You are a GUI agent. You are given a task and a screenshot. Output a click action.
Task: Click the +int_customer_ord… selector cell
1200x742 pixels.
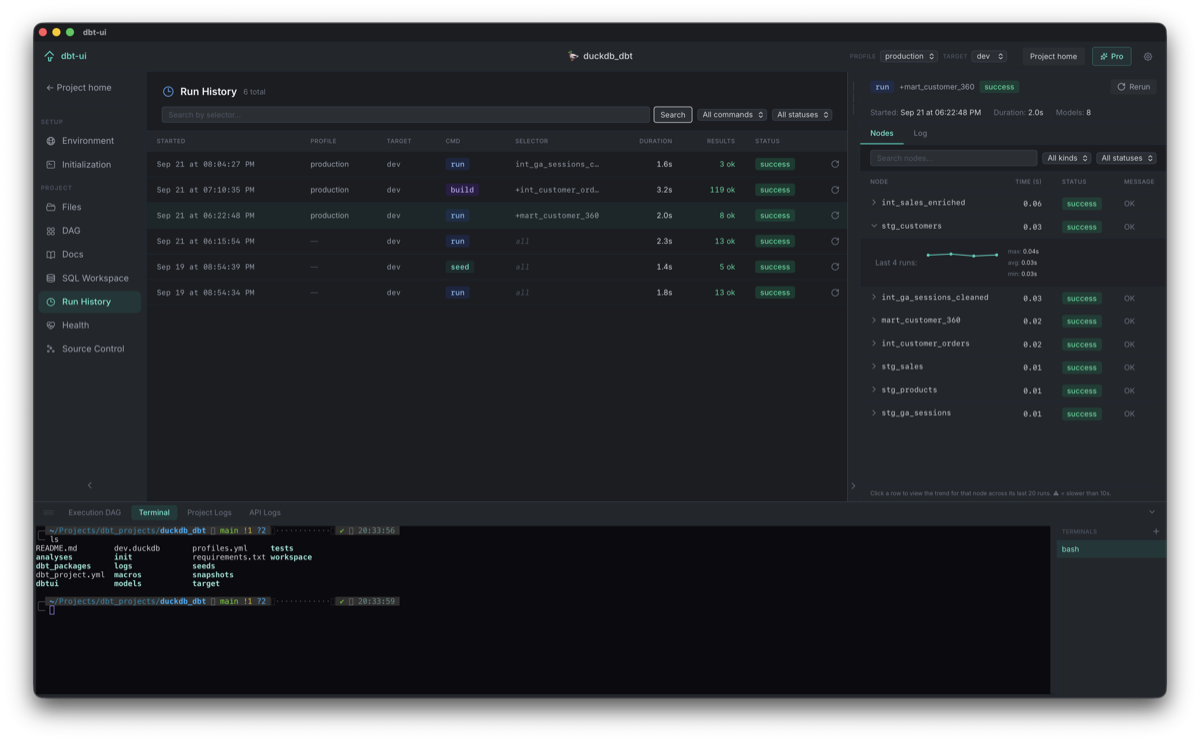557,190
